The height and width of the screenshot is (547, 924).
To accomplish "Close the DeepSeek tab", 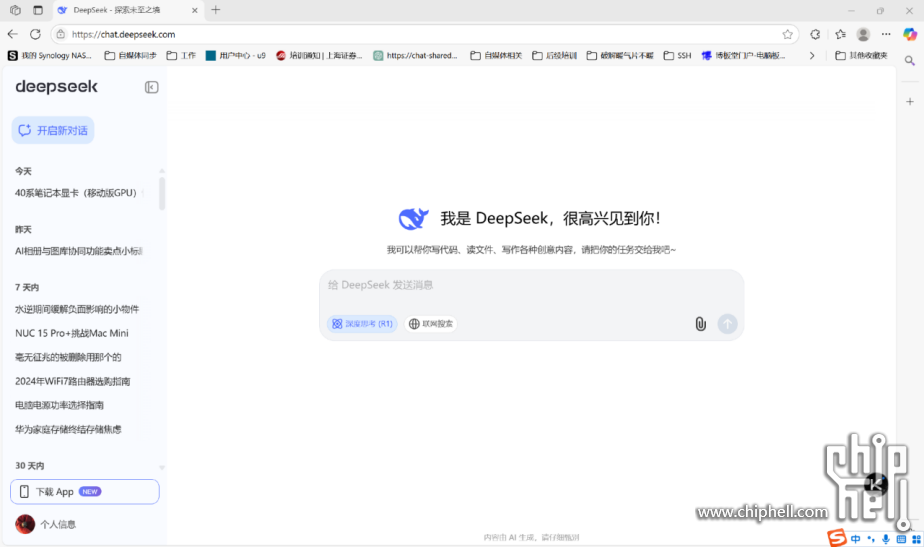I will point(194,10).
